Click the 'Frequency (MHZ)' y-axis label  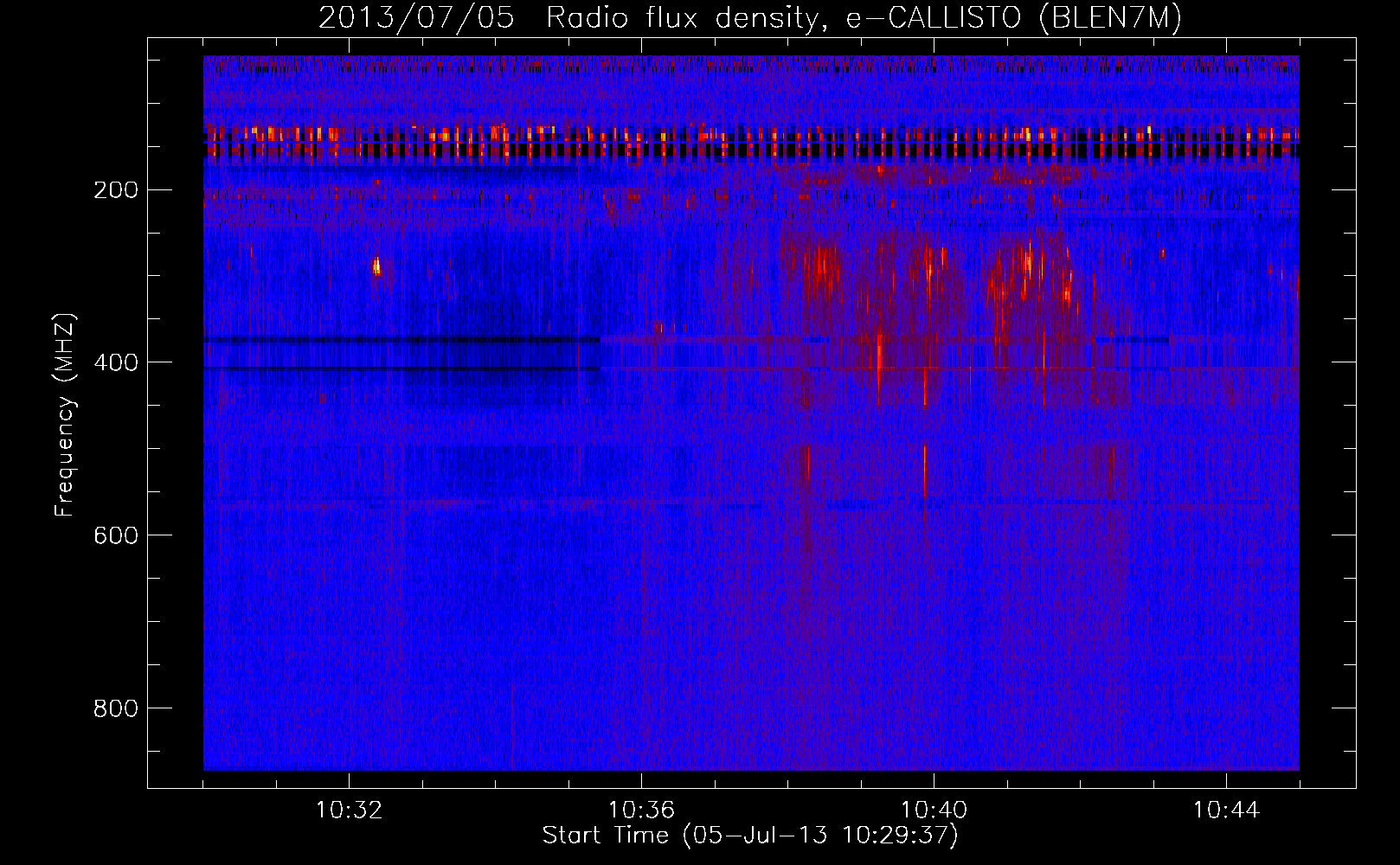click(x=65, y=415)
